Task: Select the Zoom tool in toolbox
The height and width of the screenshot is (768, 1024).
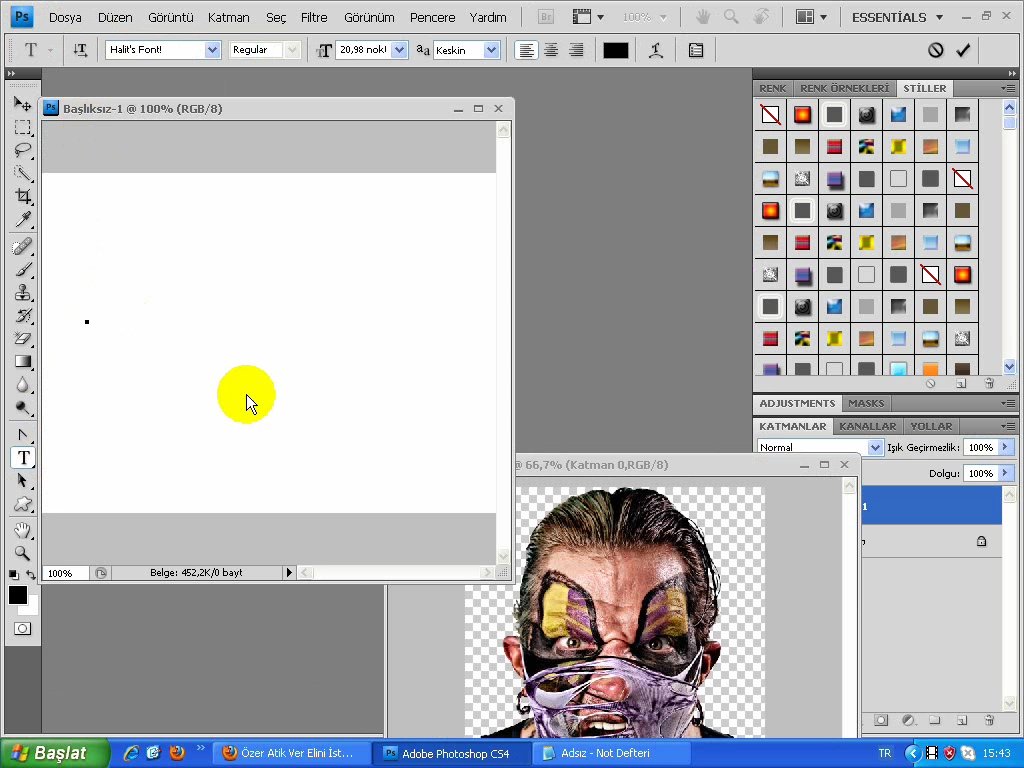Action: (23, 554)
